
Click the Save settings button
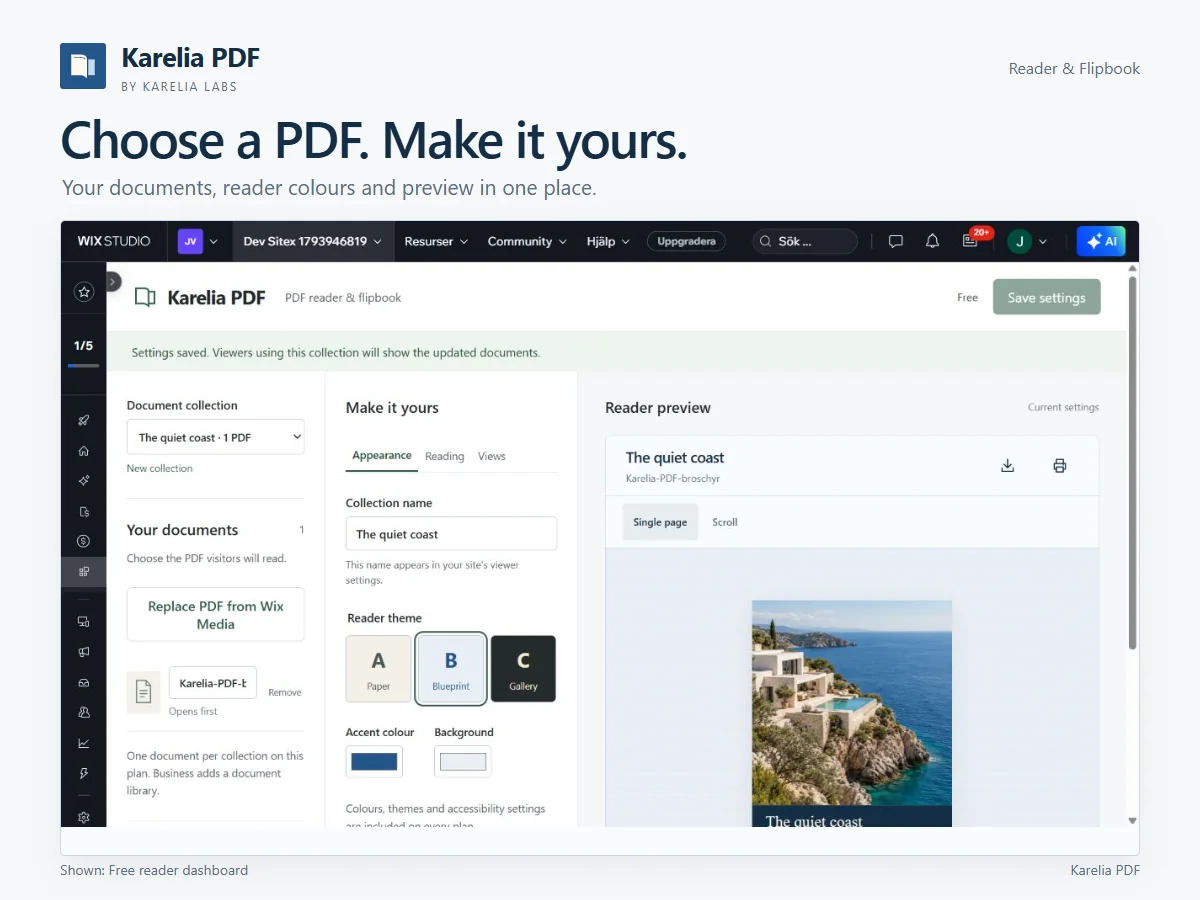pyautogui.click(x=1046, y=297)
